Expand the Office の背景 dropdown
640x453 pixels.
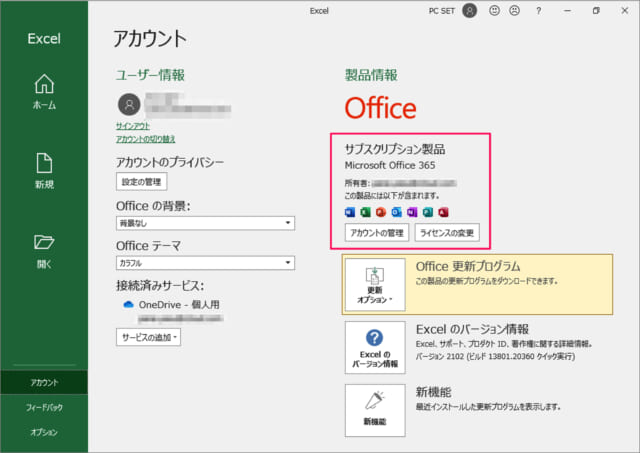point(205,223)
